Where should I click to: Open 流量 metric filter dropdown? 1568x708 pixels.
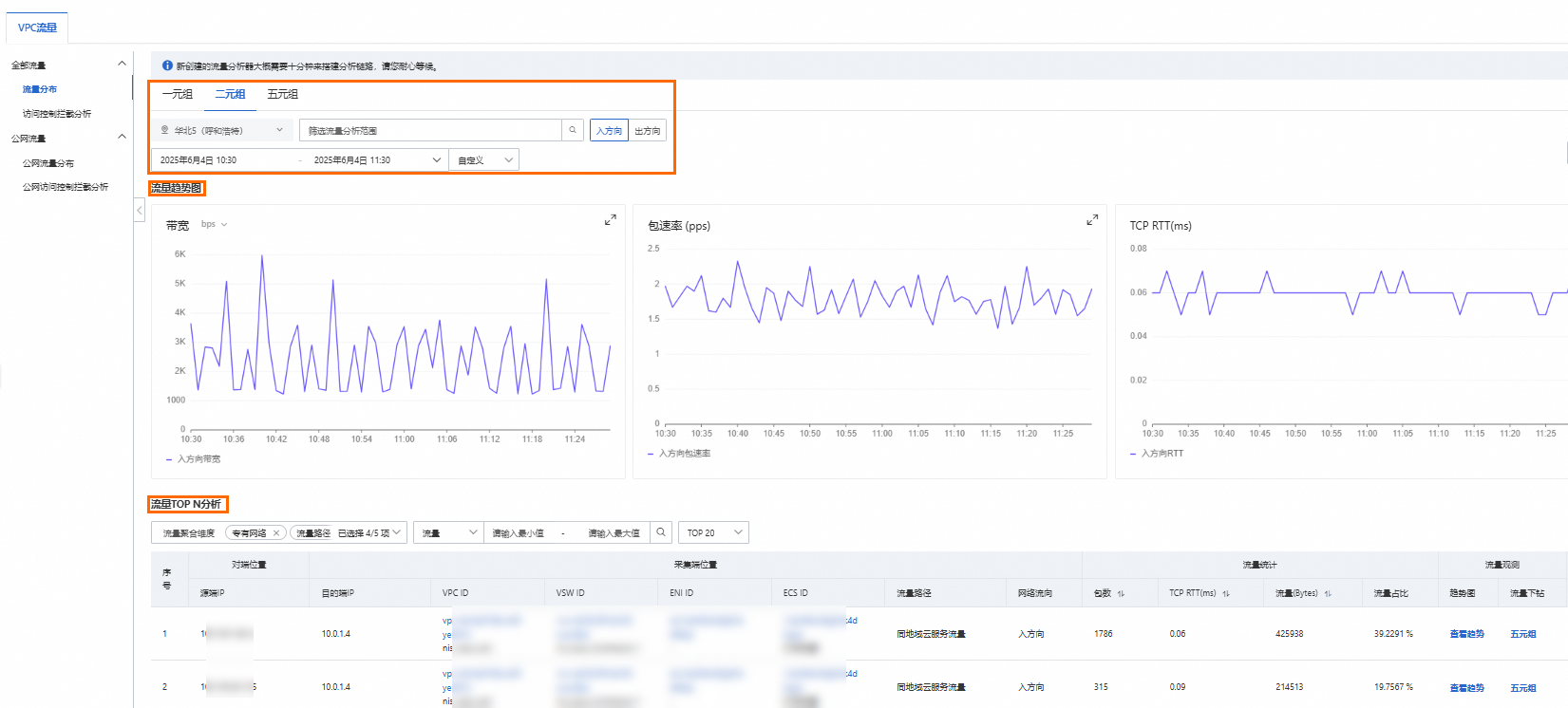(x=448, y=532)
